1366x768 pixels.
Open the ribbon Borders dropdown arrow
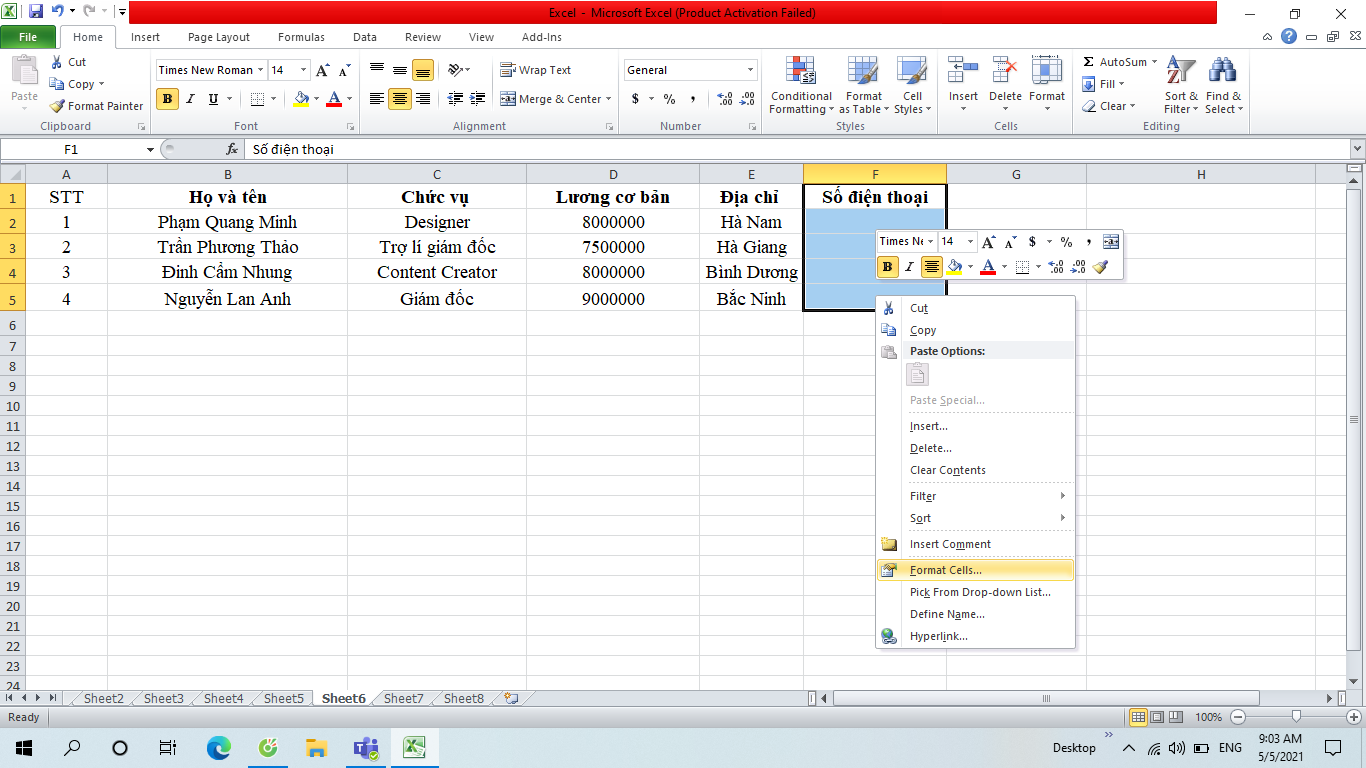click(x=275, y=99)
